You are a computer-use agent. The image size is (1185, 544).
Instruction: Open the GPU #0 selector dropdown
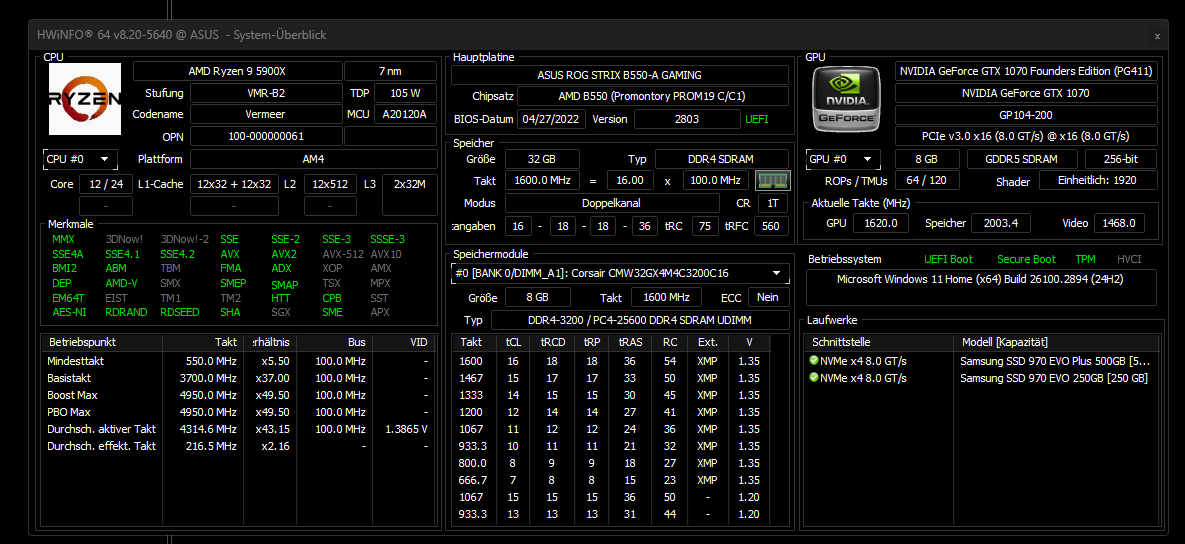click(x=843, y=159)
